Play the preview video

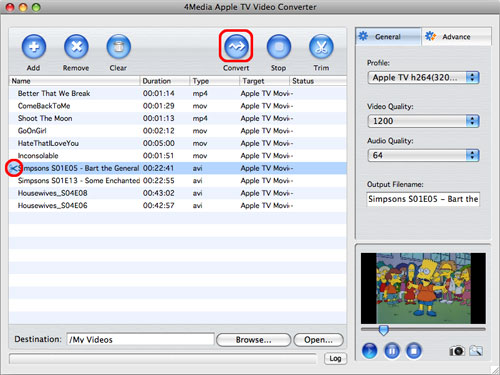[x=370, y=351]
